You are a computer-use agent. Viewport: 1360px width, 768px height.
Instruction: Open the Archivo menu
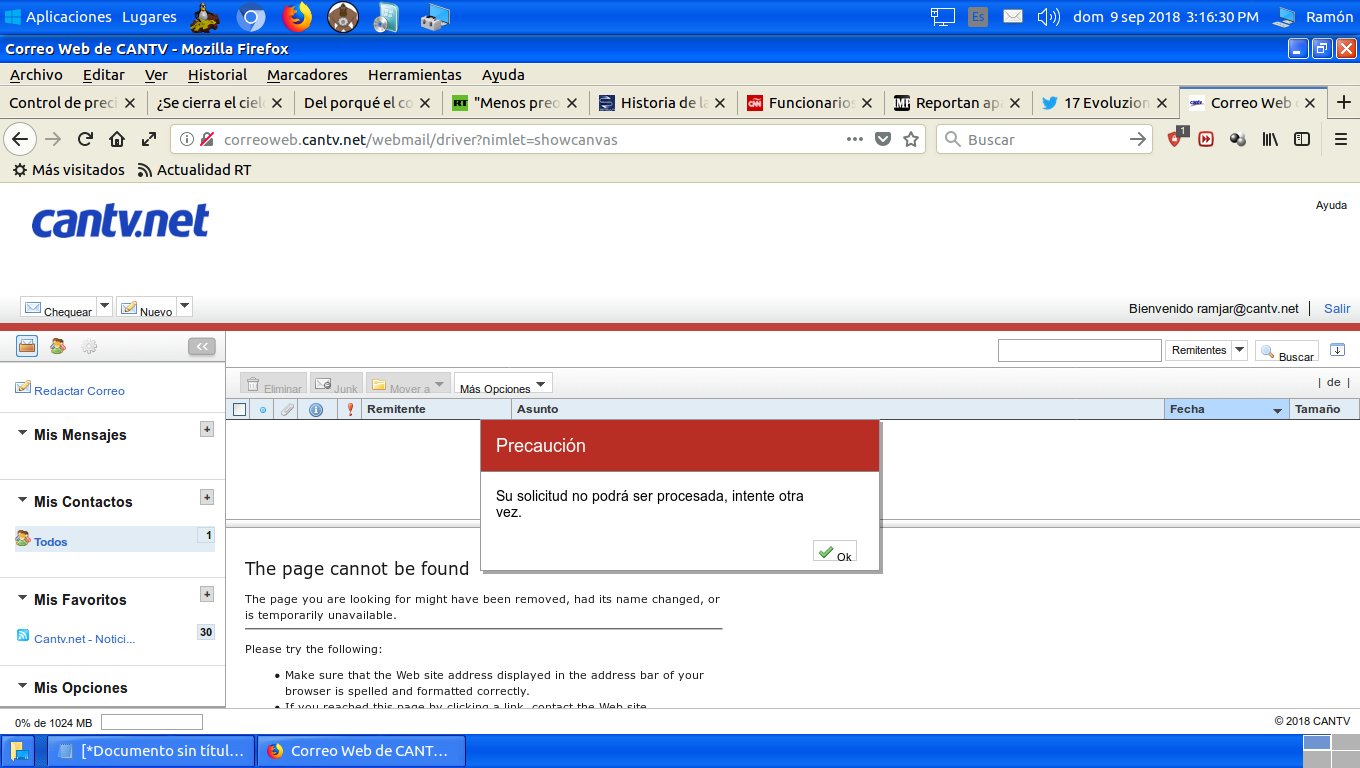36,75
